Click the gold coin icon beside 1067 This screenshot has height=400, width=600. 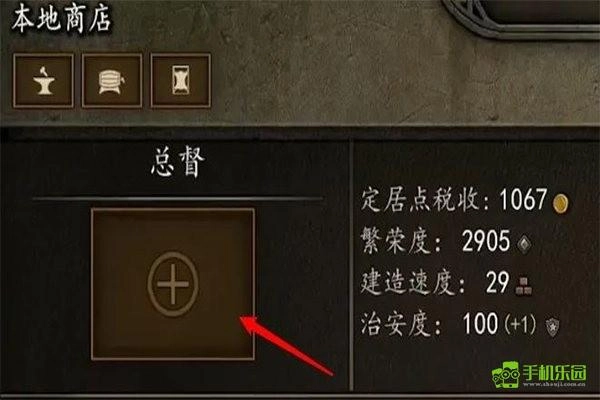[561, 202]
